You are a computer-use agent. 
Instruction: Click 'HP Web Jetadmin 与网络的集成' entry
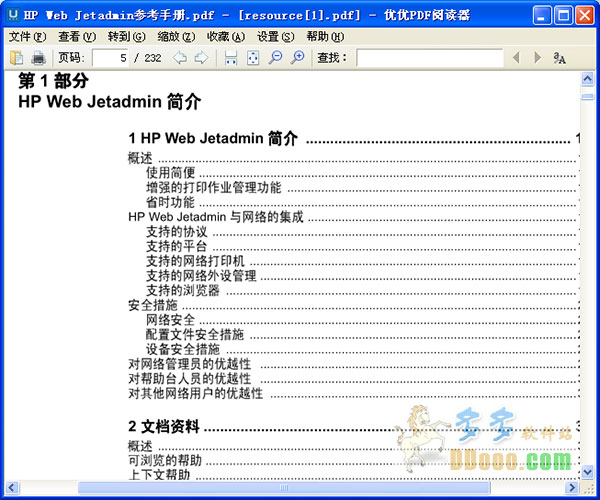pyautogui.click(x=216, y=217)
